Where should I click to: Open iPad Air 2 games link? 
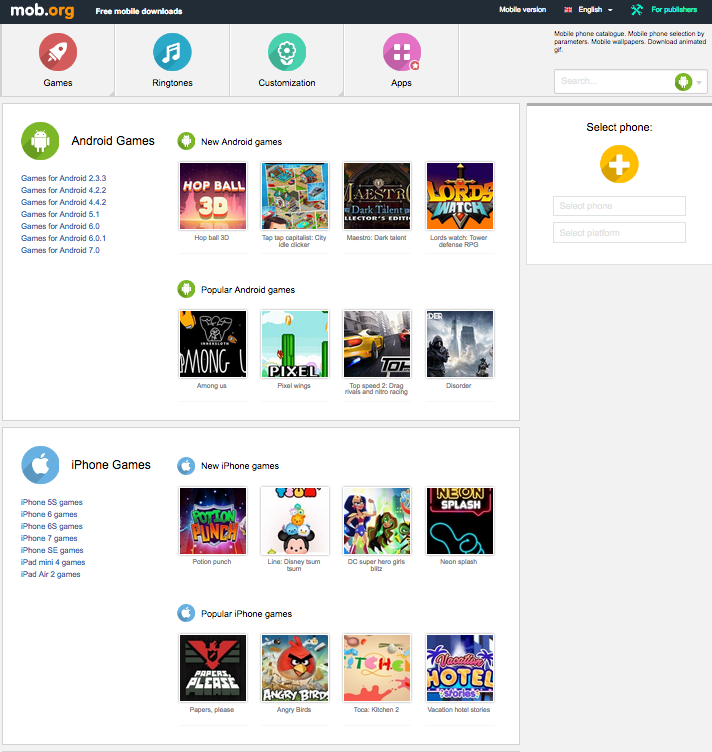[x=50, y=574]
